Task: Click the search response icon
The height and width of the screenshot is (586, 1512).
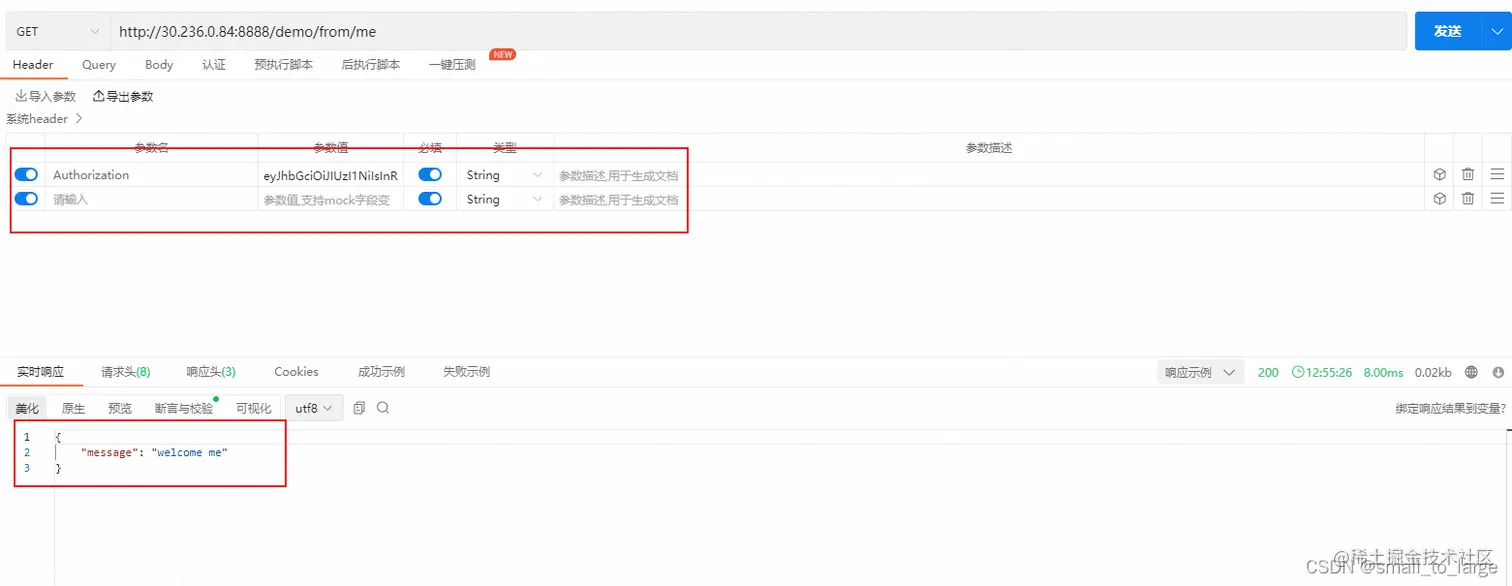Action: pyautogui.click(x=383, y=408)
